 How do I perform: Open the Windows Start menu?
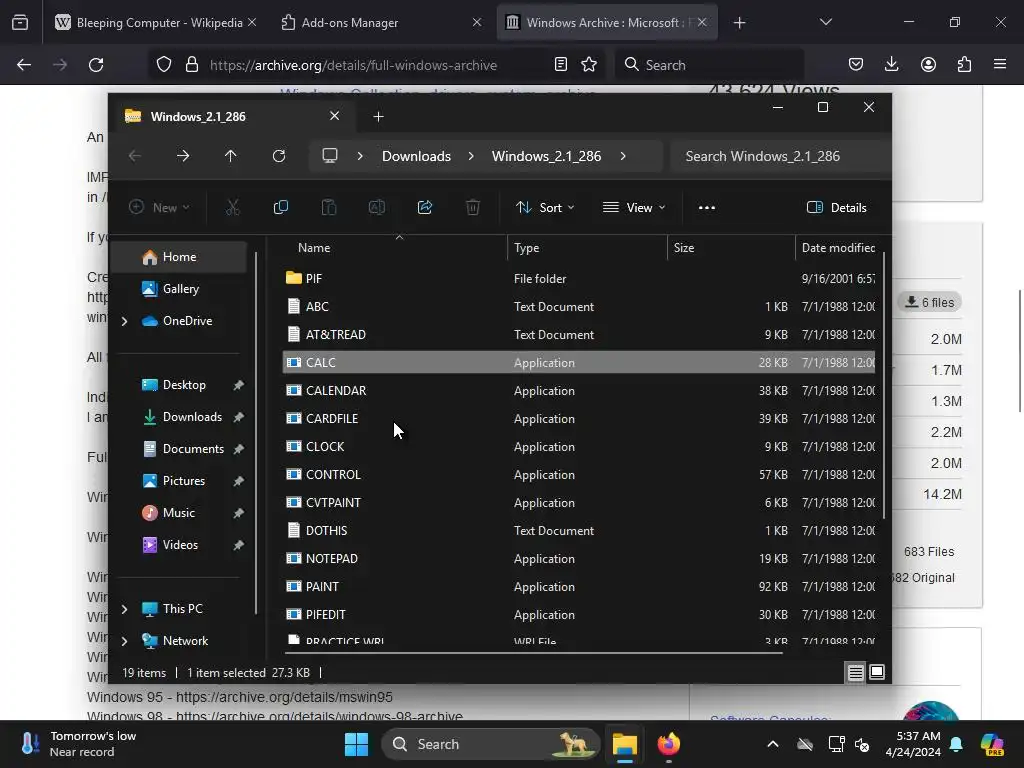click(357, 744)
